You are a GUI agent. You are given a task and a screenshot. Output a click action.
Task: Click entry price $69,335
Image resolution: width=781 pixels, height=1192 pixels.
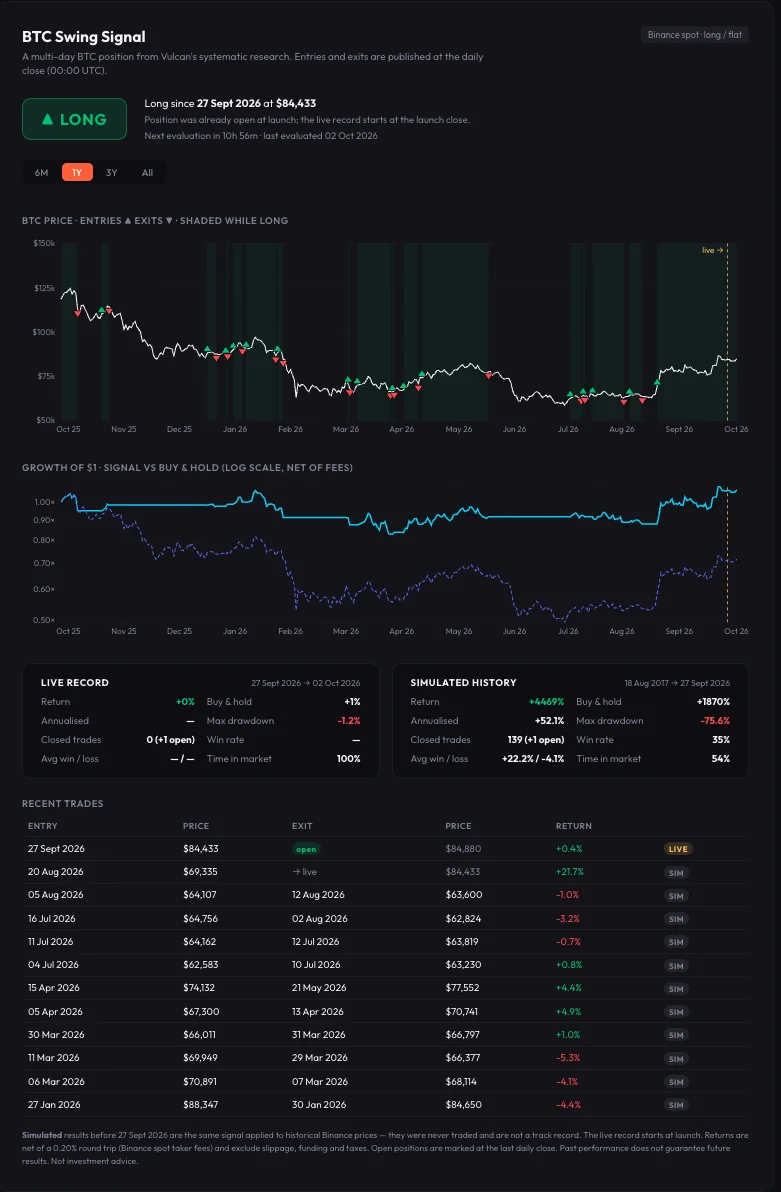[x=200, y=872]
